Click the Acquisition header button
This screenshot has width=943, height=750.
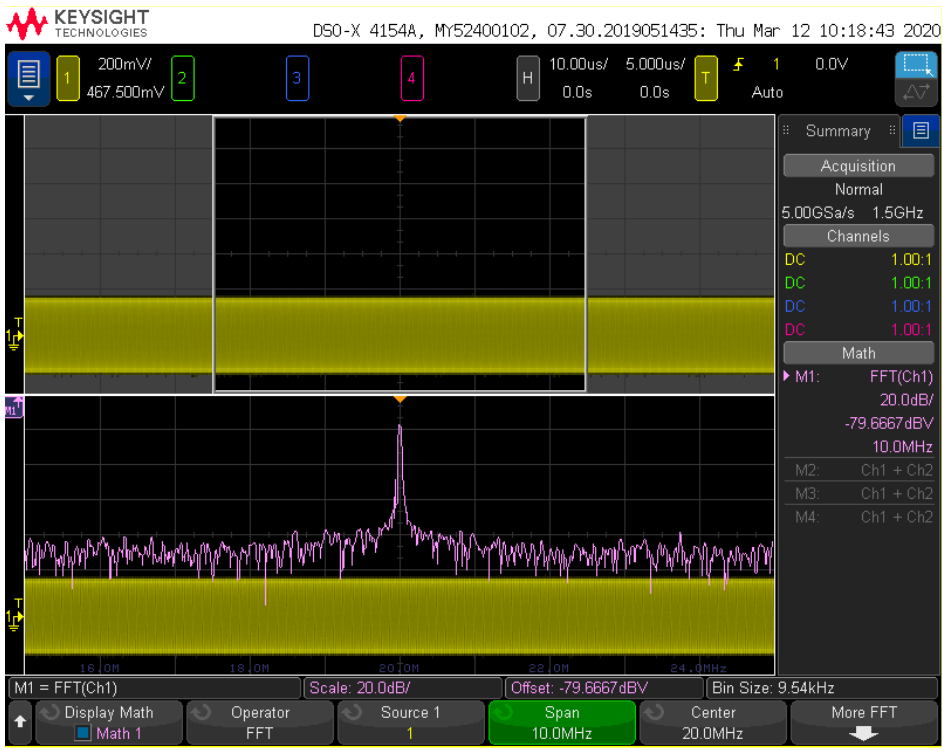point(858,166)
